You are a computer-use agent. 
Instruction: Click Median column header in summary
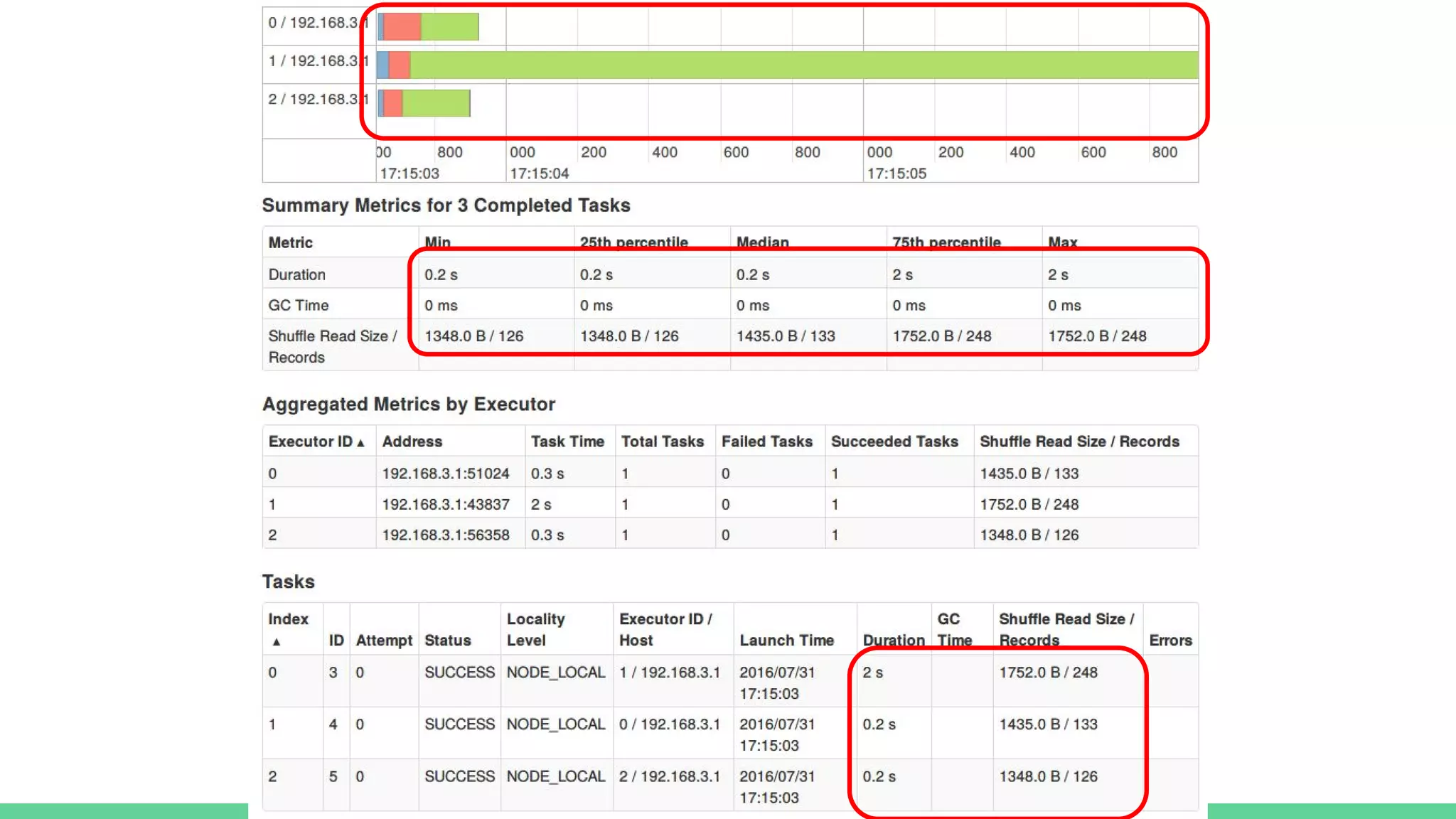pos(762,242)
